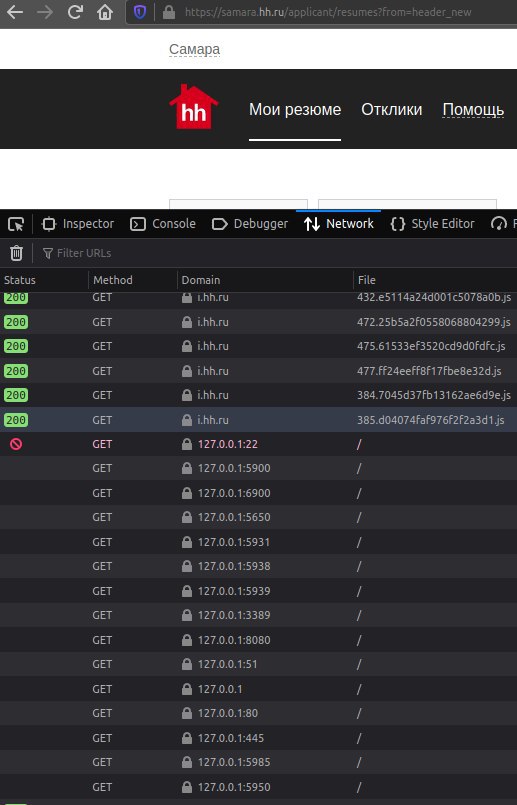Sort requests by Domain column header
This screenshot has height=805, width=517.
click(x=265, y=280)
